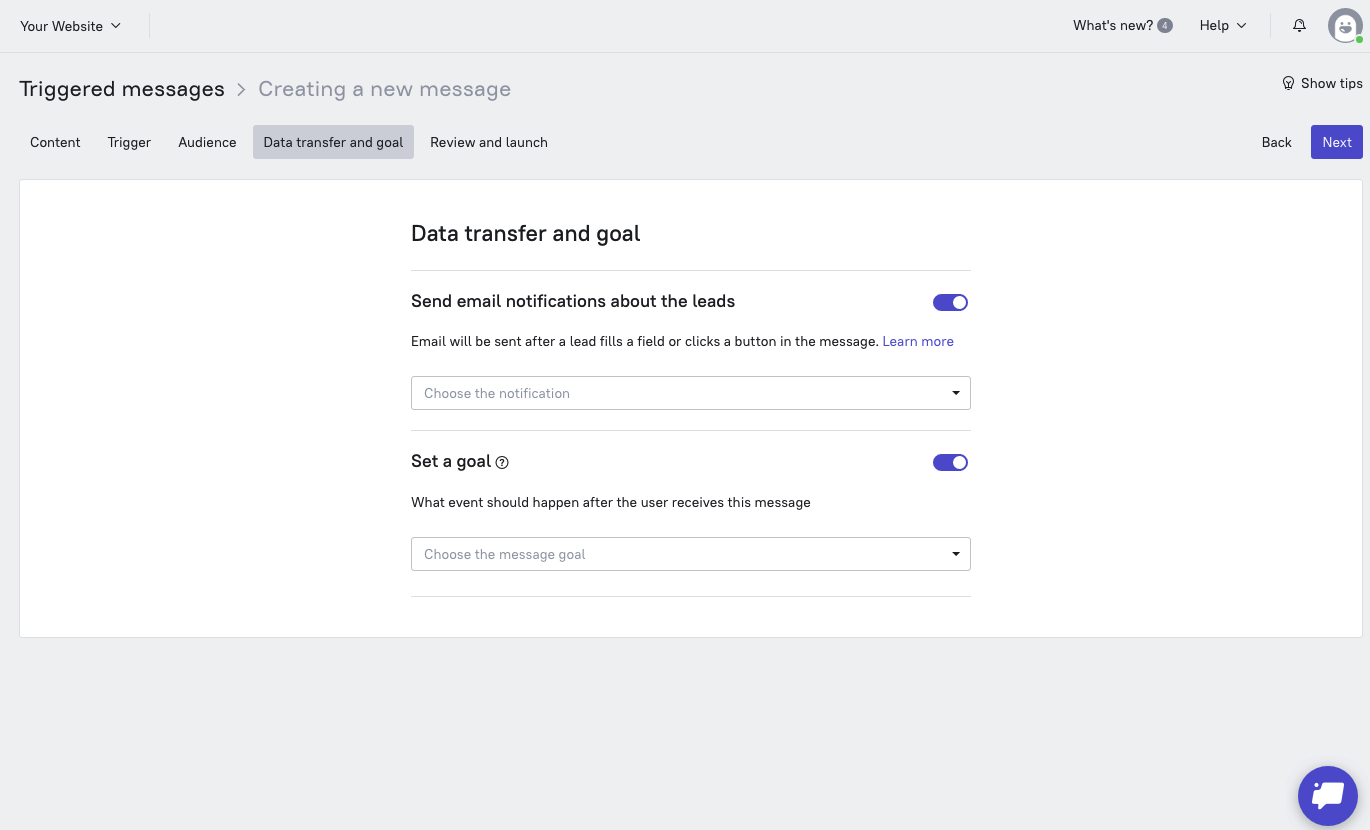Open the Help menu
Screen dimensions: 1370x830
1223,26
